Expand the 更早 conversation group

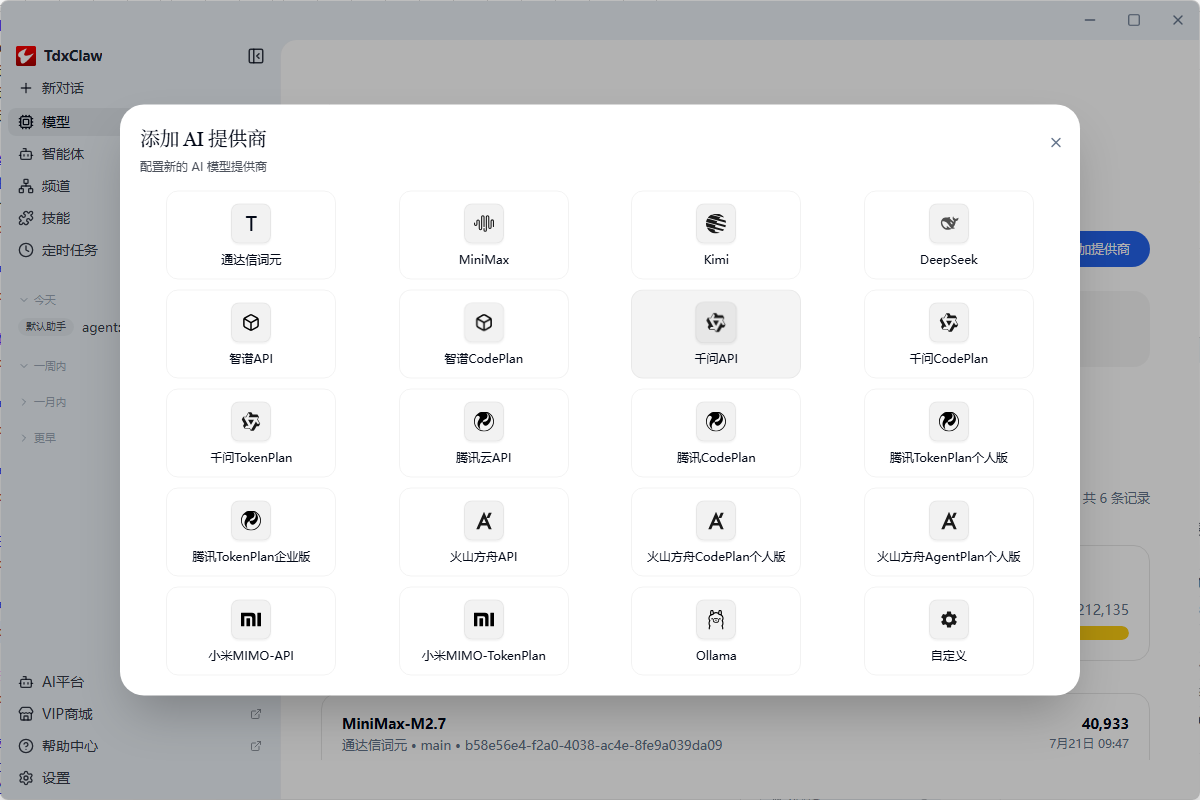(x=38, y=438)
